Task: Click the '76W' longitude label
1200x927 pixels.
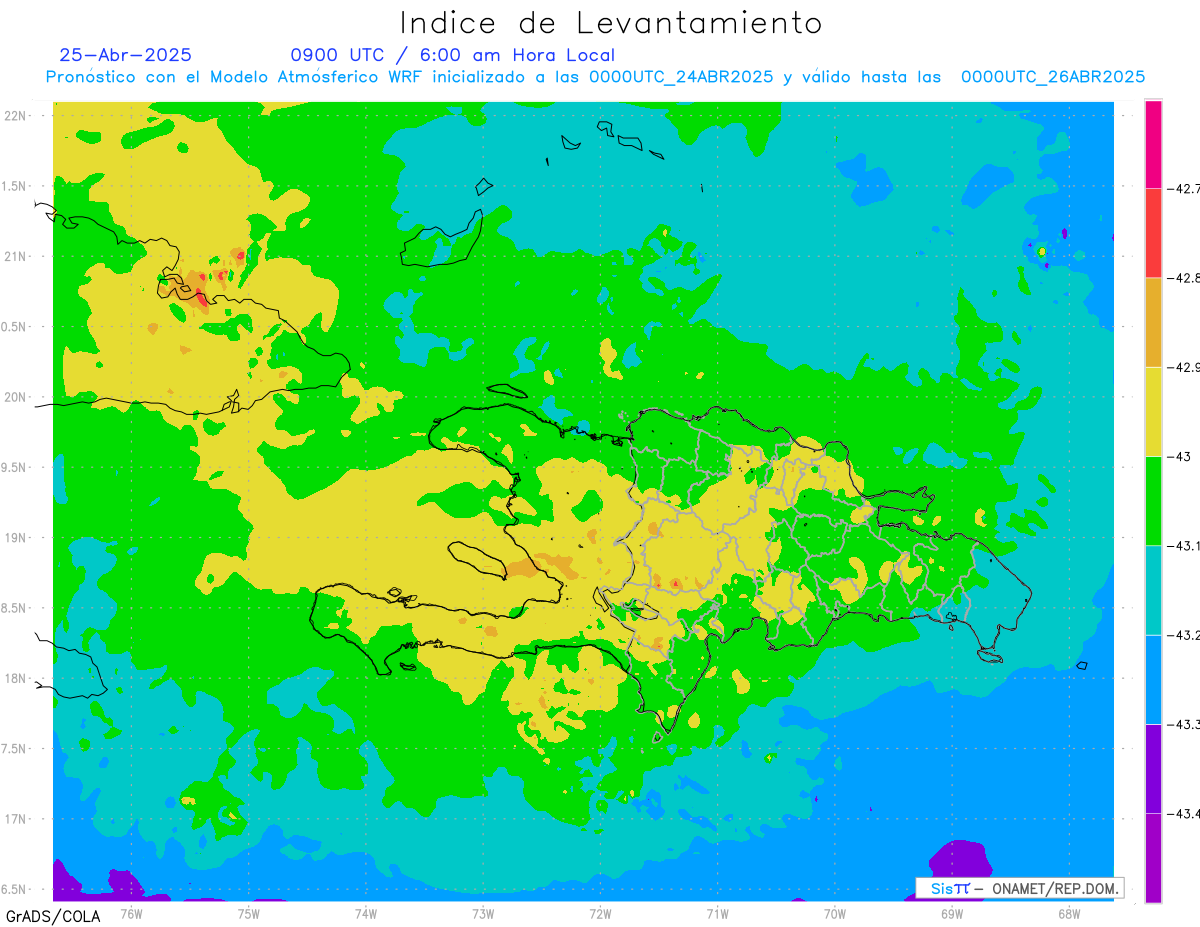Action: (131, 912)
